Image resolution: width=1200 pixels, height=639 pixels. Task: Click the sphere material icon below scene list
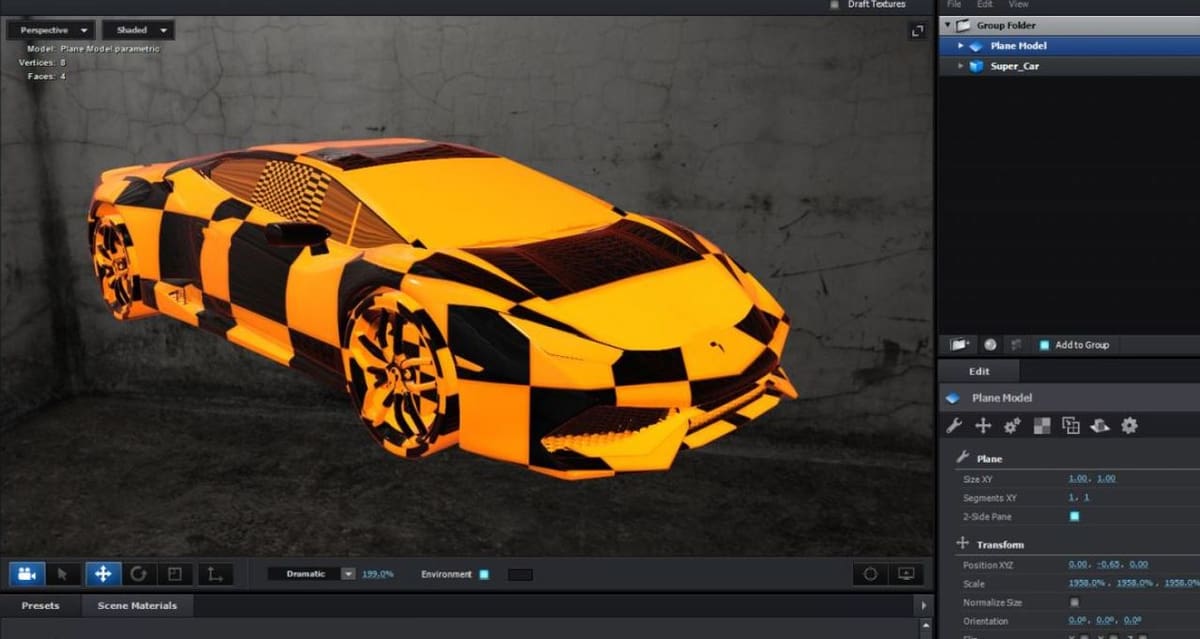990,344
